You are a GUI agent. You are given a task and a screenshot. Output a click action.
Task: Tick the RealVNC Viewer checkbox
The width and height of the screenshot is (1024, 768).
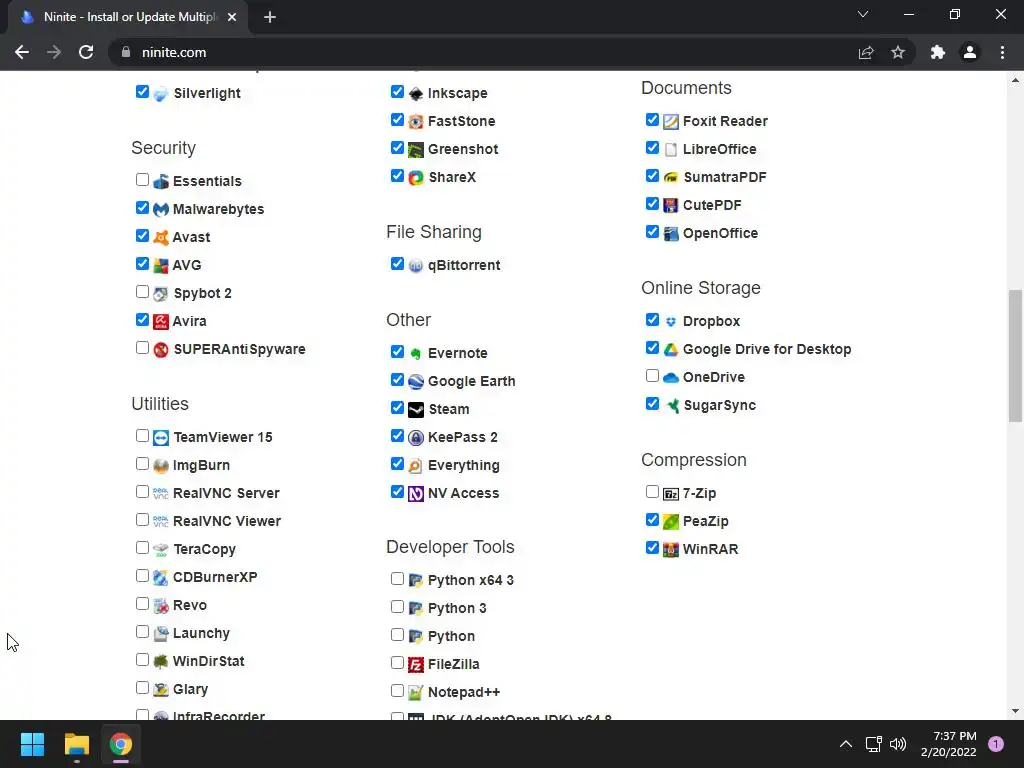pyautogui.click(x=142, y=519)
